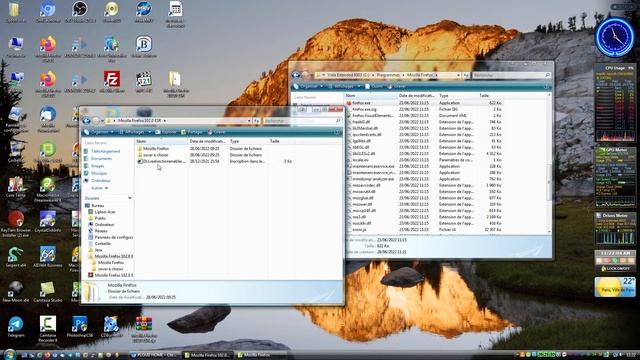Open the blue B application desktop shortcut

tap(144, 47)
